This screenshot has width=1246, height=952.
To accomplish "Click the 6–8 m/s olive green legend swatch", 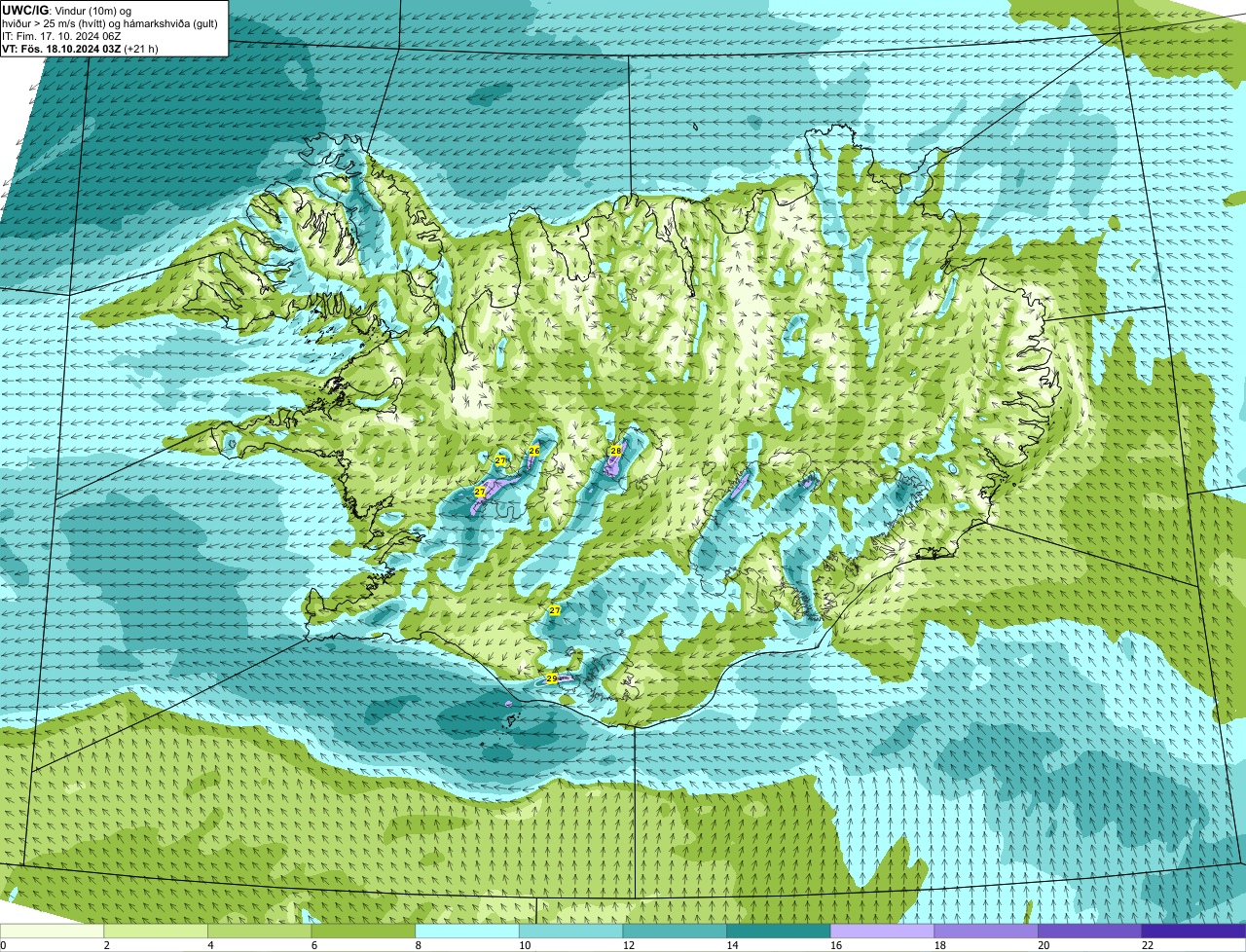I will click(x=363, y=931).
